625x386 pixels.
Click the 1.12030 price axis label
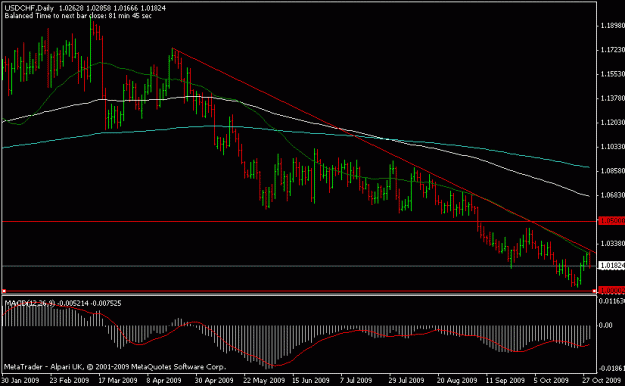[612, 122]
